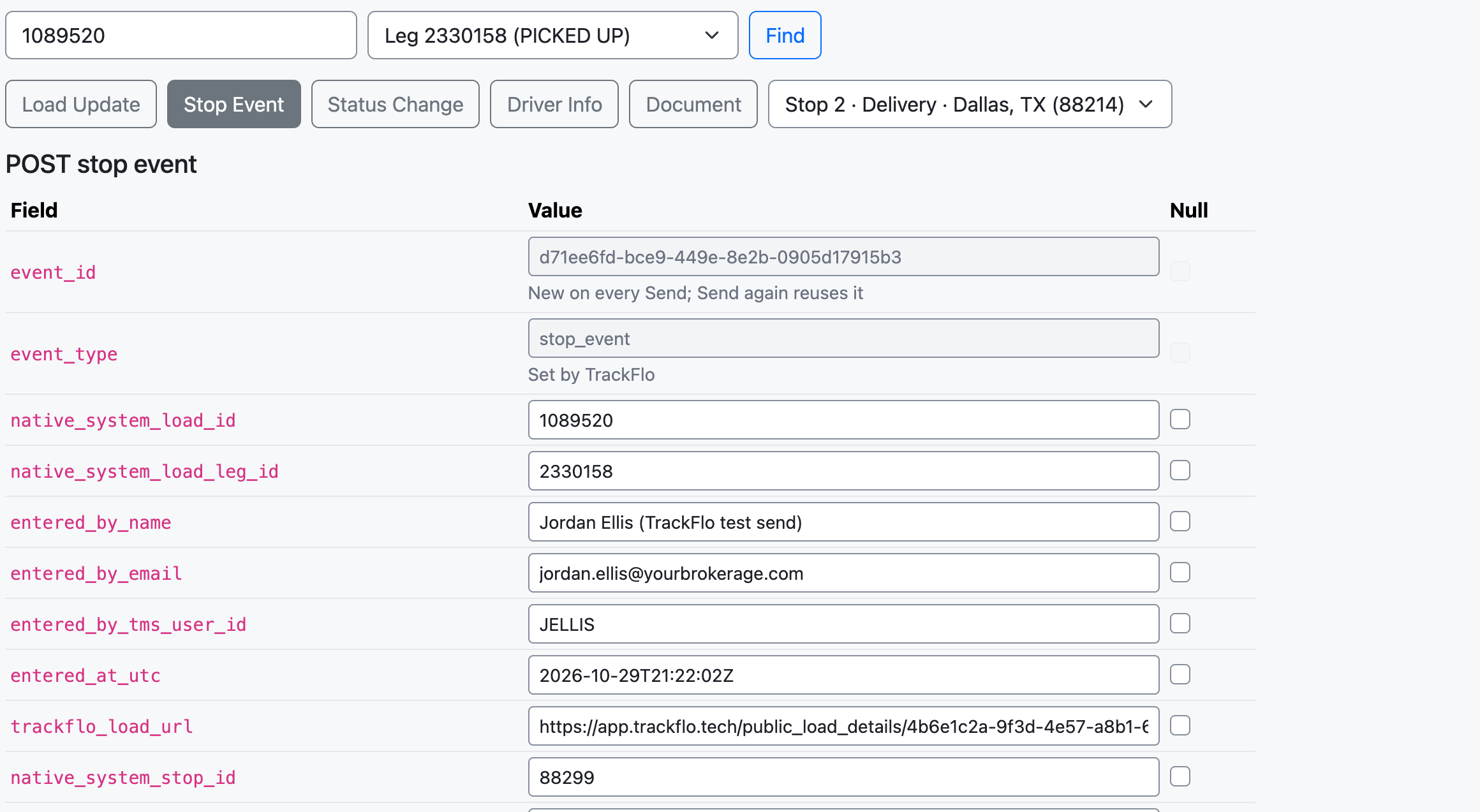Screen dimensions: 1480x812
Task: Check Null for native_system_stop_id
Action: click(1180, 777)
